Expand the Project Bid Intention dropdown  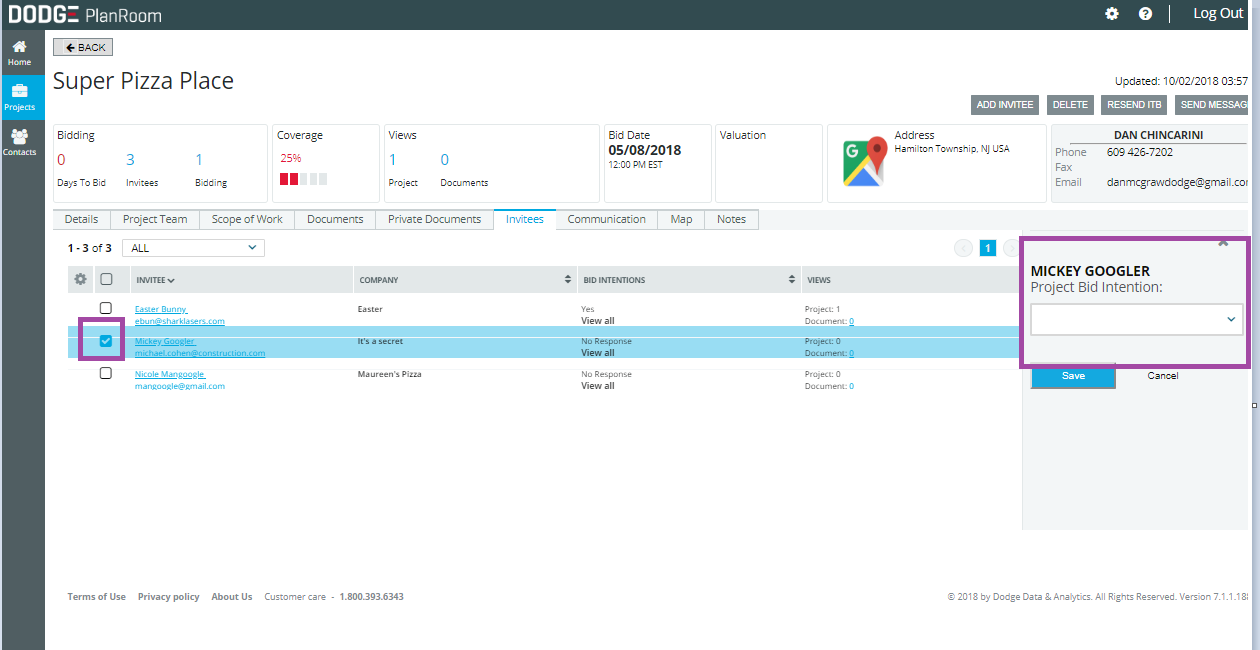tap(1136, 320)
